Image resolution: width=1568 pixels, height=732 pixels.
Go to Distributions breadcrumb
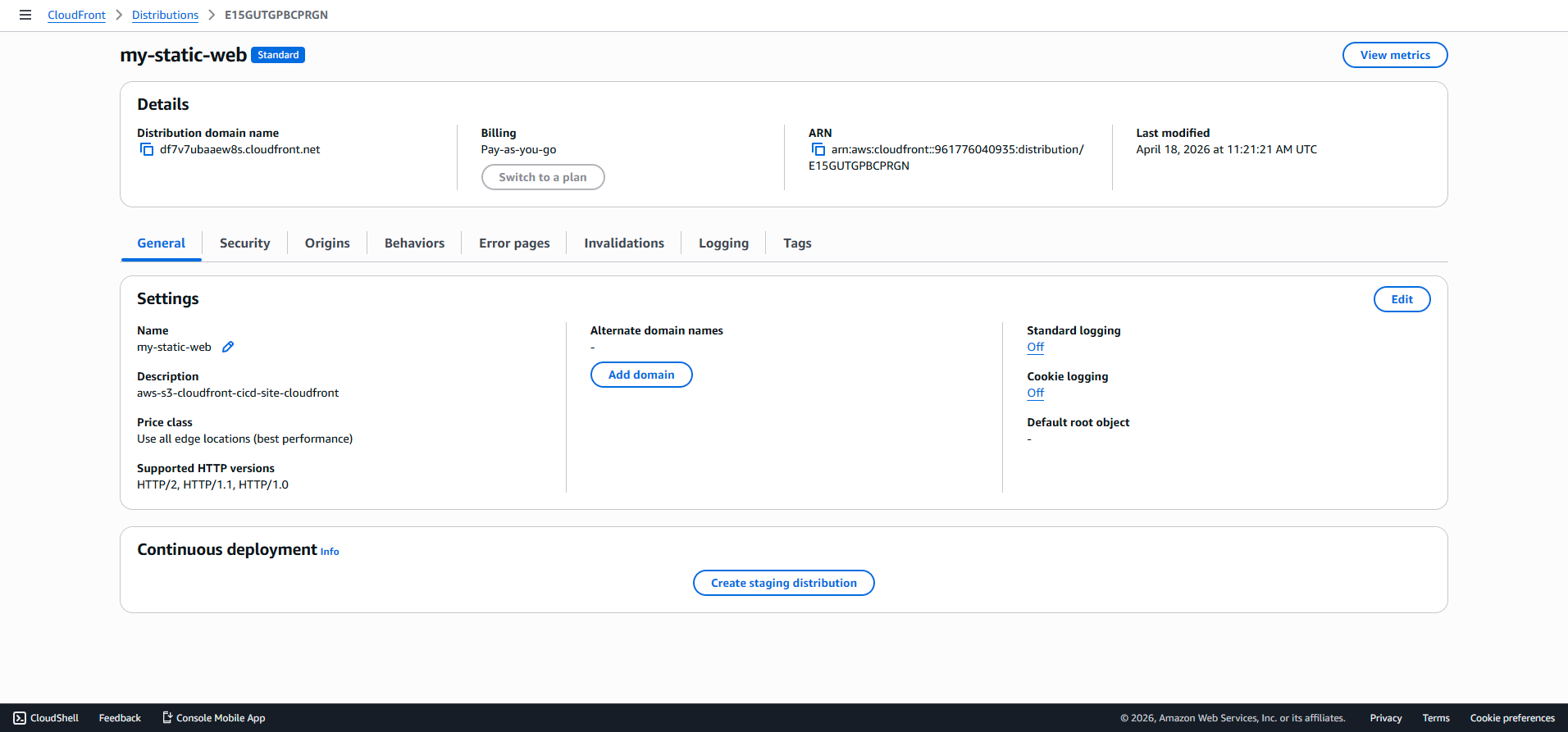pyautogui.click(x=165, y=15)
